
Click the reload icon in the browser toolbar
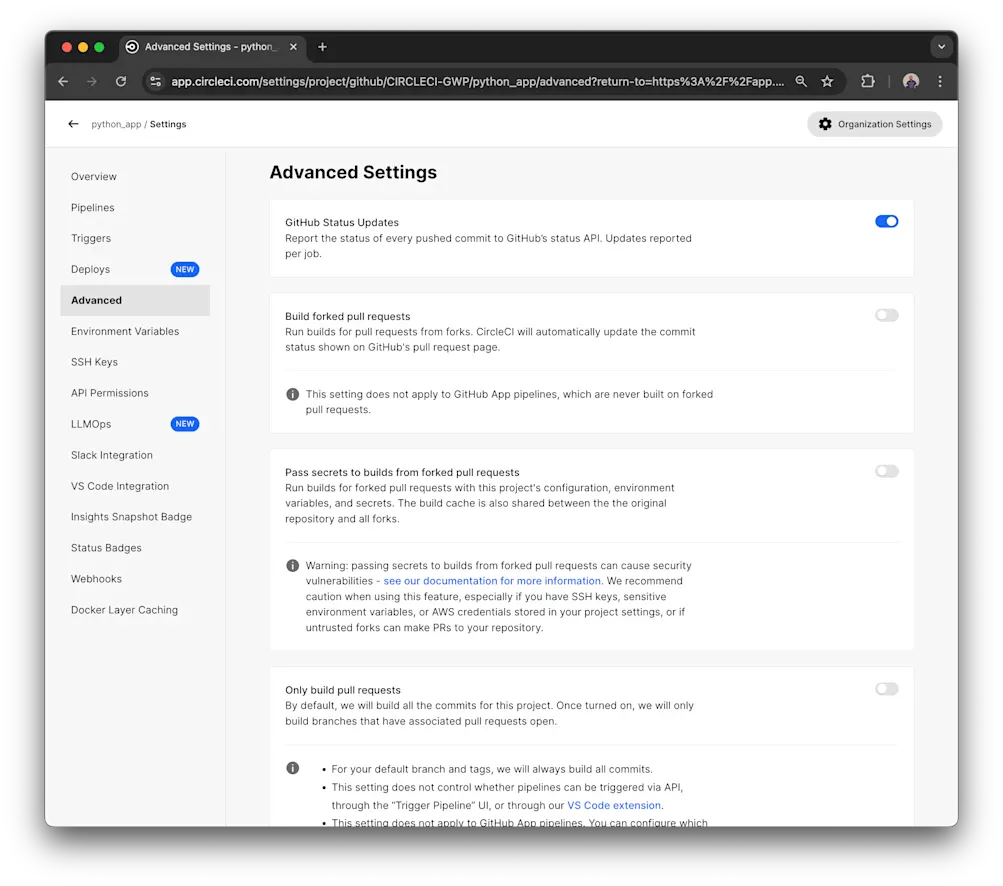coord(122,81)
